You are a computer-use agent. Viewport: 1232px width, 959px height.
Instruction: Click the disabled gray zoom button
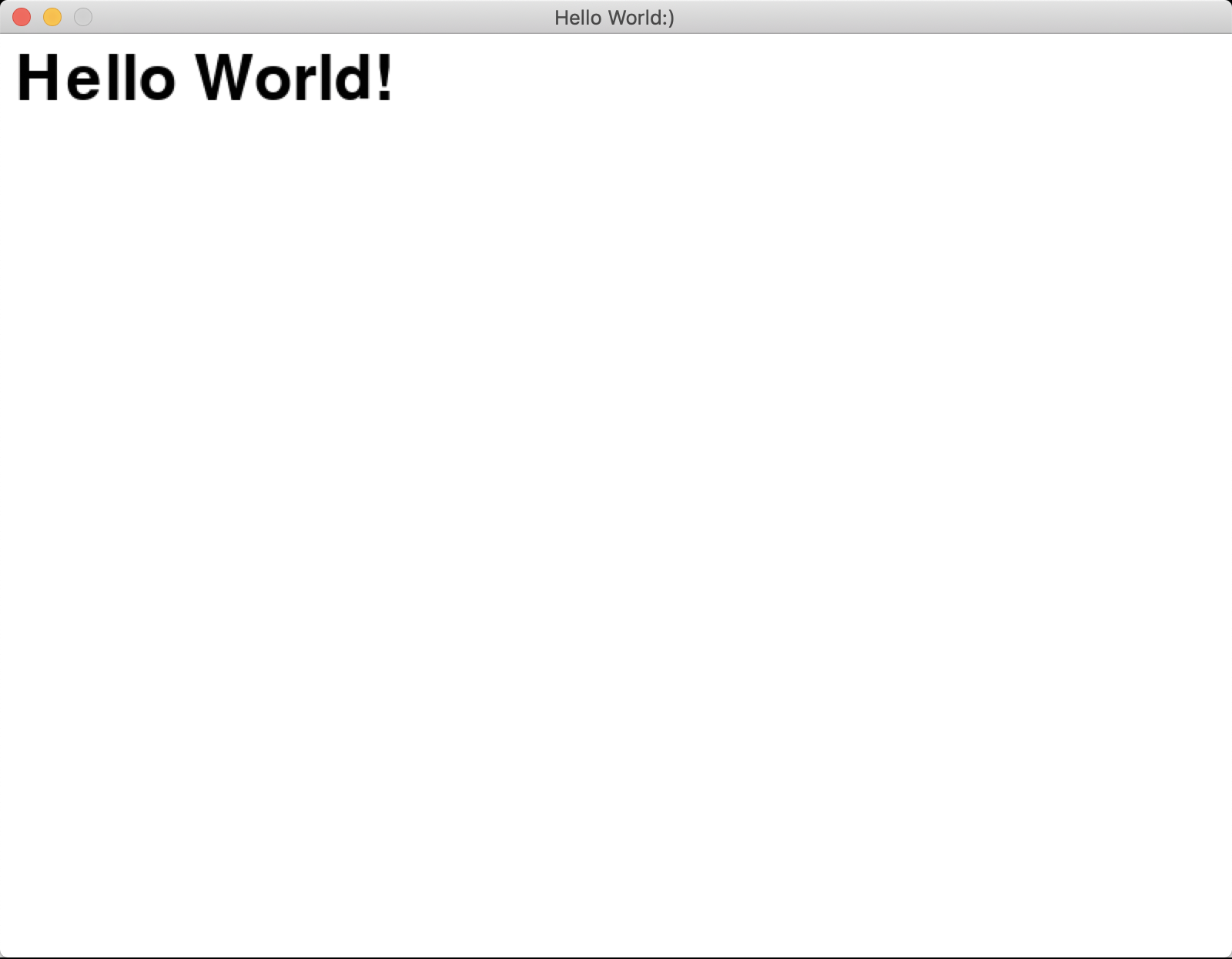83,17
